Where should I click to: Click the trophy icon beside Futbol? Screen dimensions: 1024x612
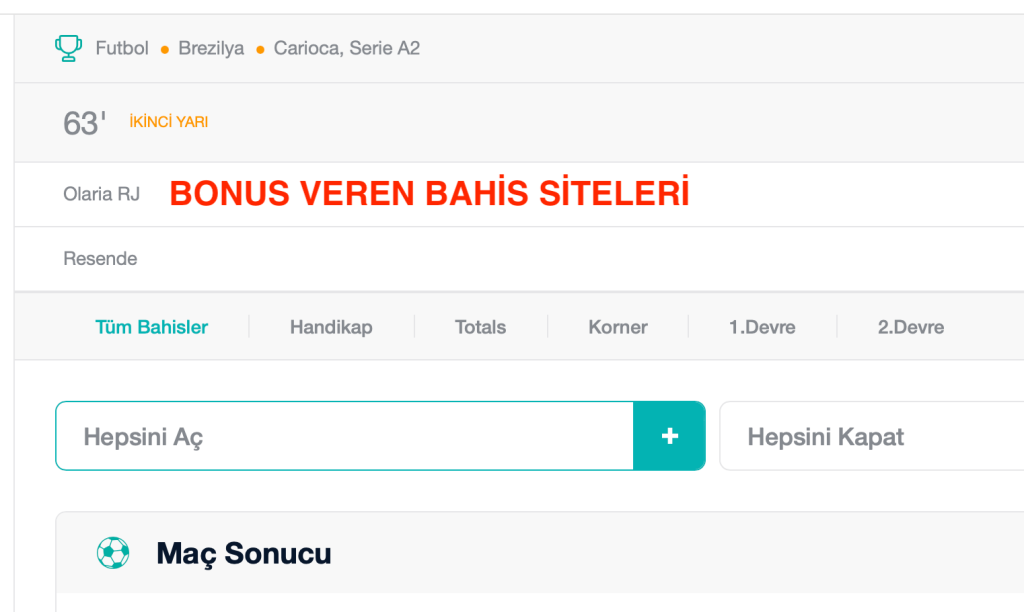68,48
